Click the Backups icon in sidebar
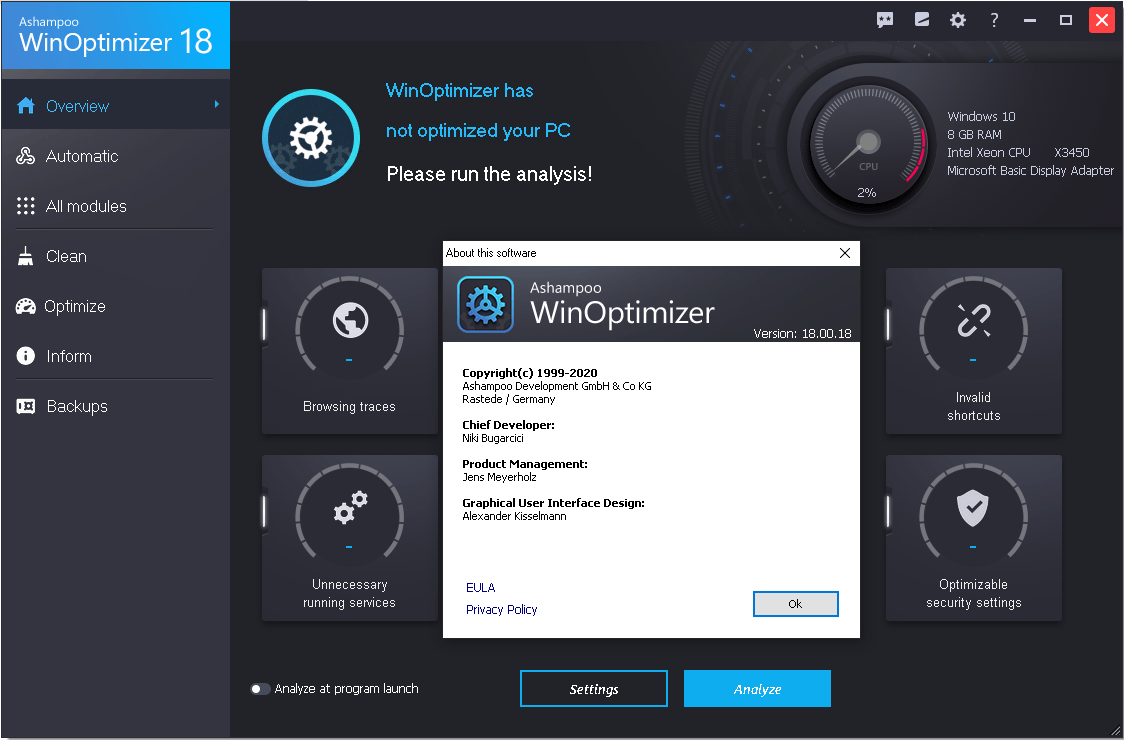Screen dimensions: 1124x740 click(26, 407)
